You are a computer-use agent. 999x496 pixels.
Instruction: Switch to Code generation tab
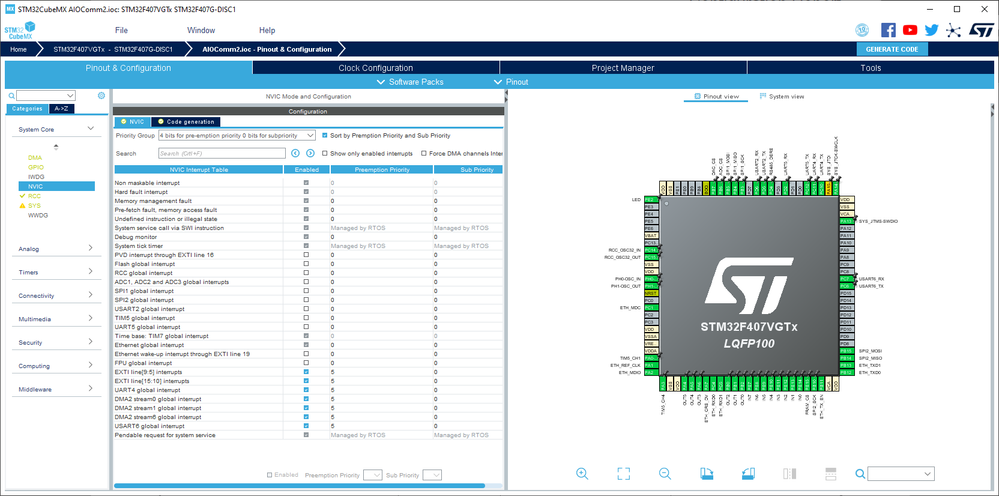click(186, 122)
